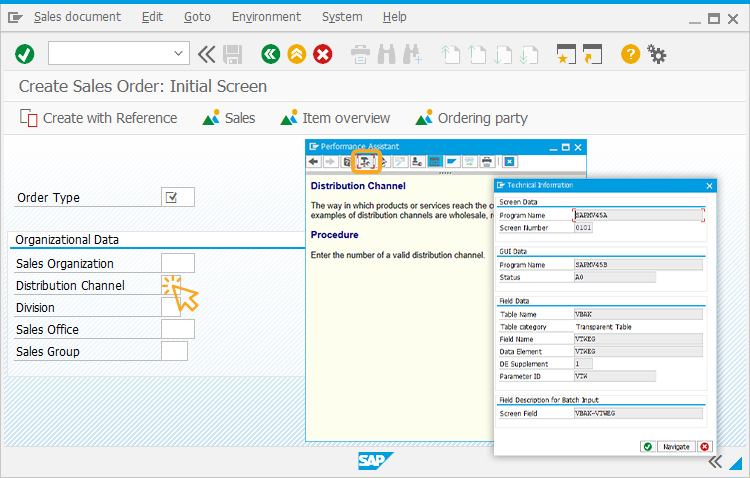Viewport: 750px width, 478px height.
Task: Click the Find binoculars icon
Action: [386, 54]
